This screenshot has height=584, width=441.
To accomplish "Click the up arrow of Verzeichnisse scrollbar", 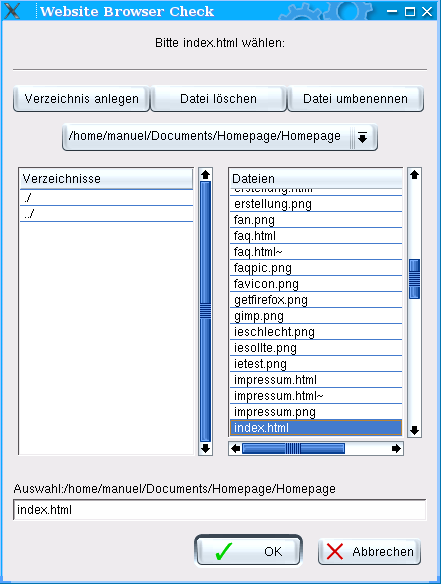I will click(x=205, y=174).
